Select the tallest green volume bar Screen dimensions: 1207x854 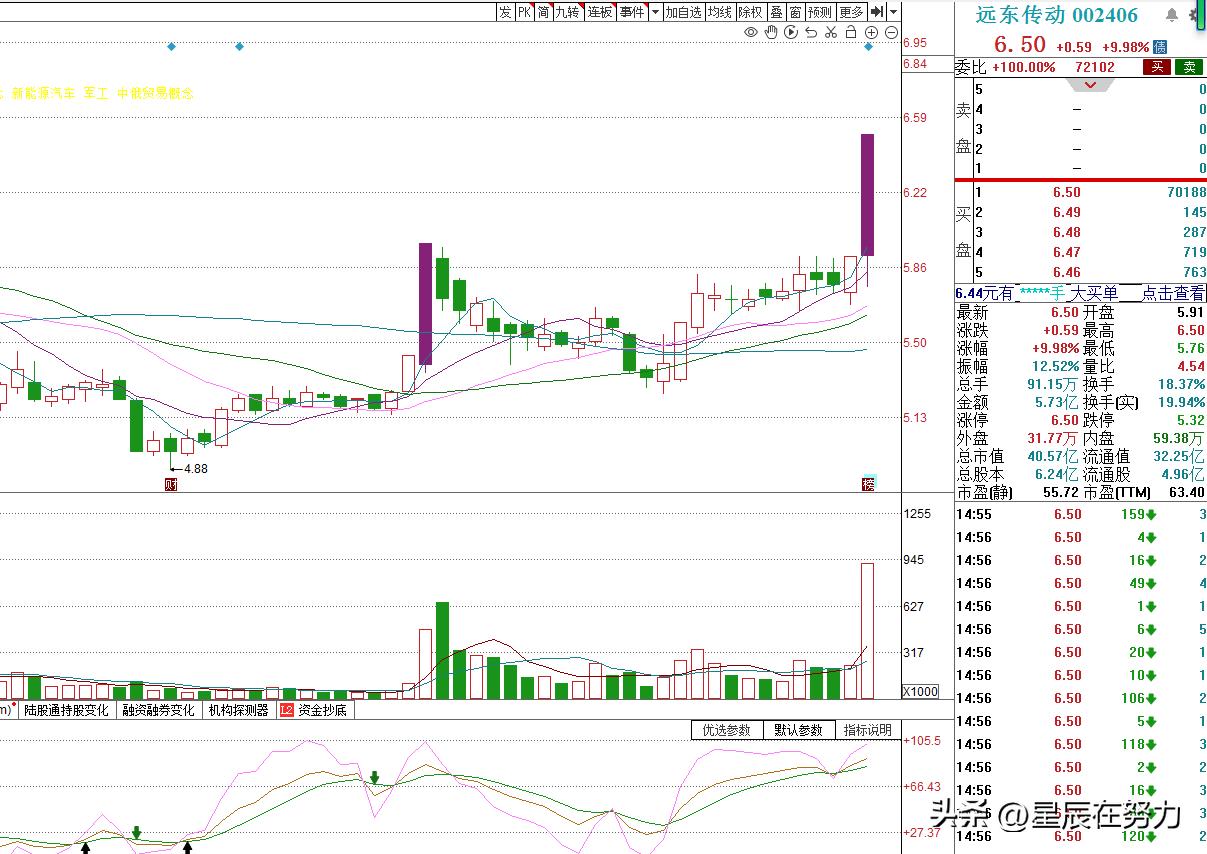[442, 650]
